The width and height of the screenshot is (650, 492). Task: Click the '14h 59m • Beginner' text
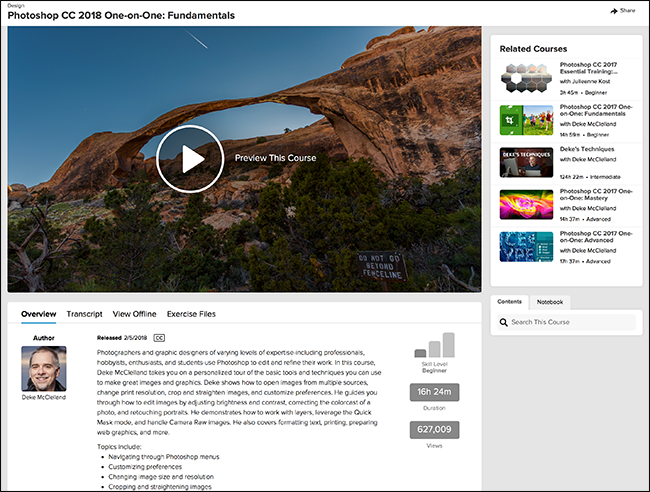(585, 135)
